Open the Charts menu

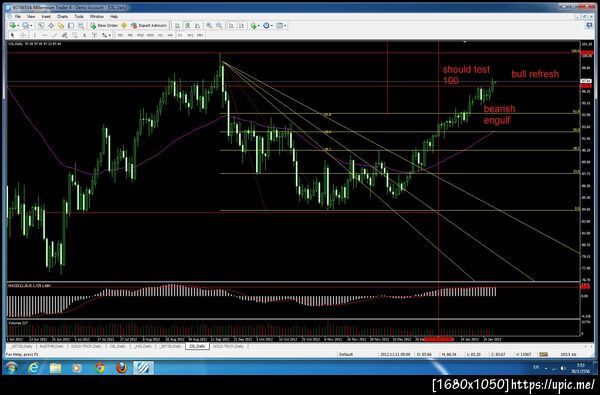62,17
